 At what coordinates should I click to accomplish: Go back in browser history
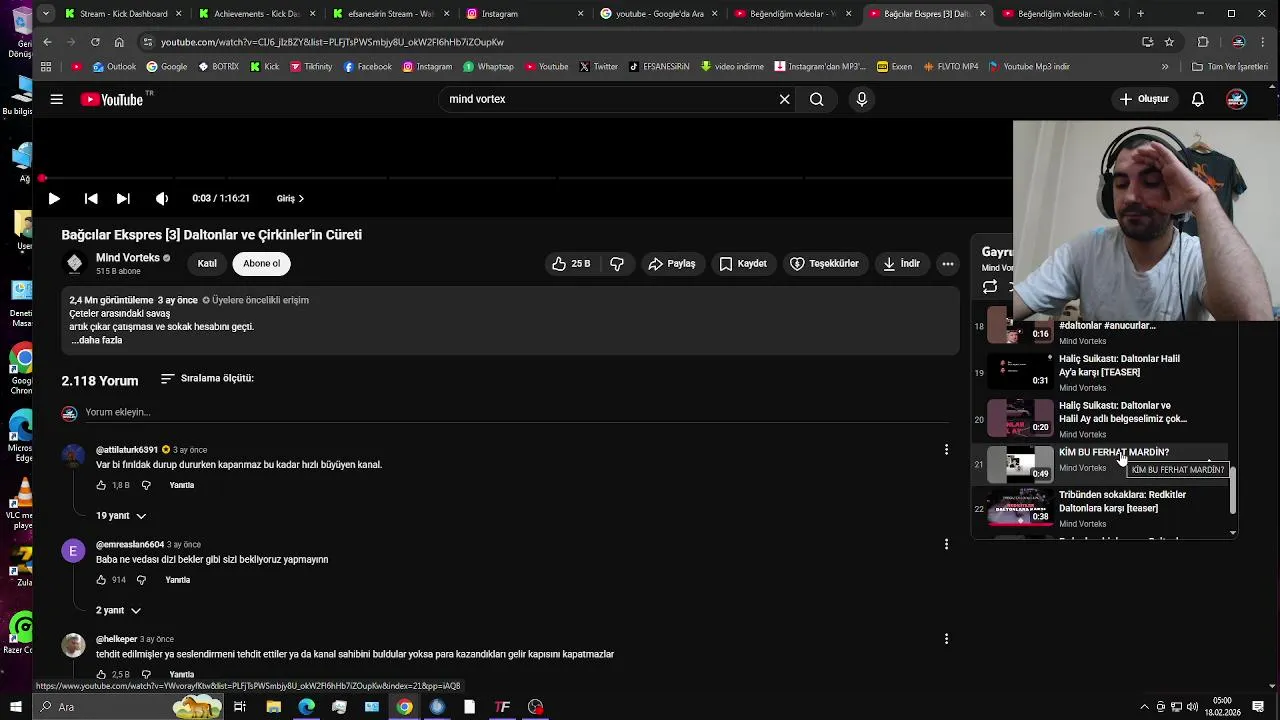[x=47, y=42]
